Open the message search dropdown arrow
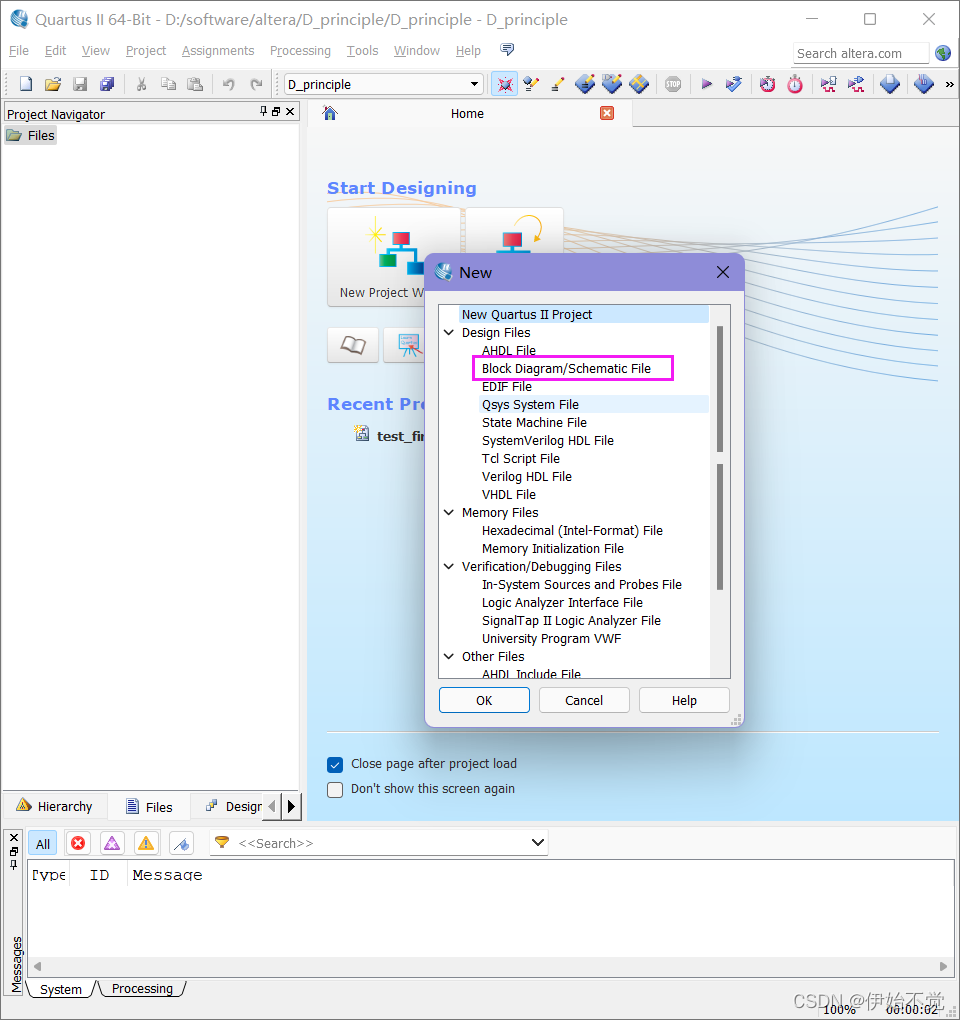 (538, 842)
